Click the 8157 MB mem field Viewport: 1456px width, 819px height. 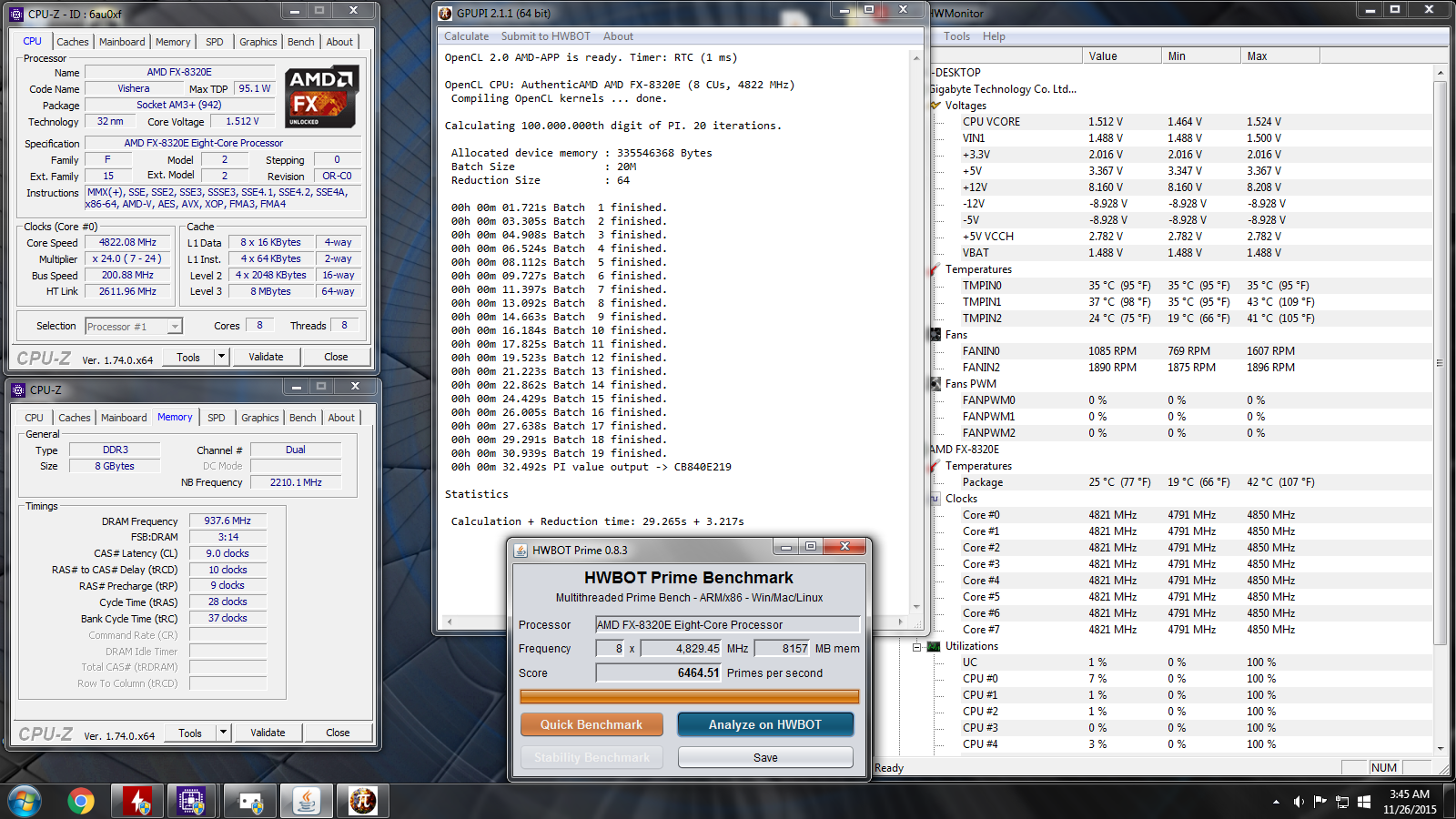tap(783, 648)
